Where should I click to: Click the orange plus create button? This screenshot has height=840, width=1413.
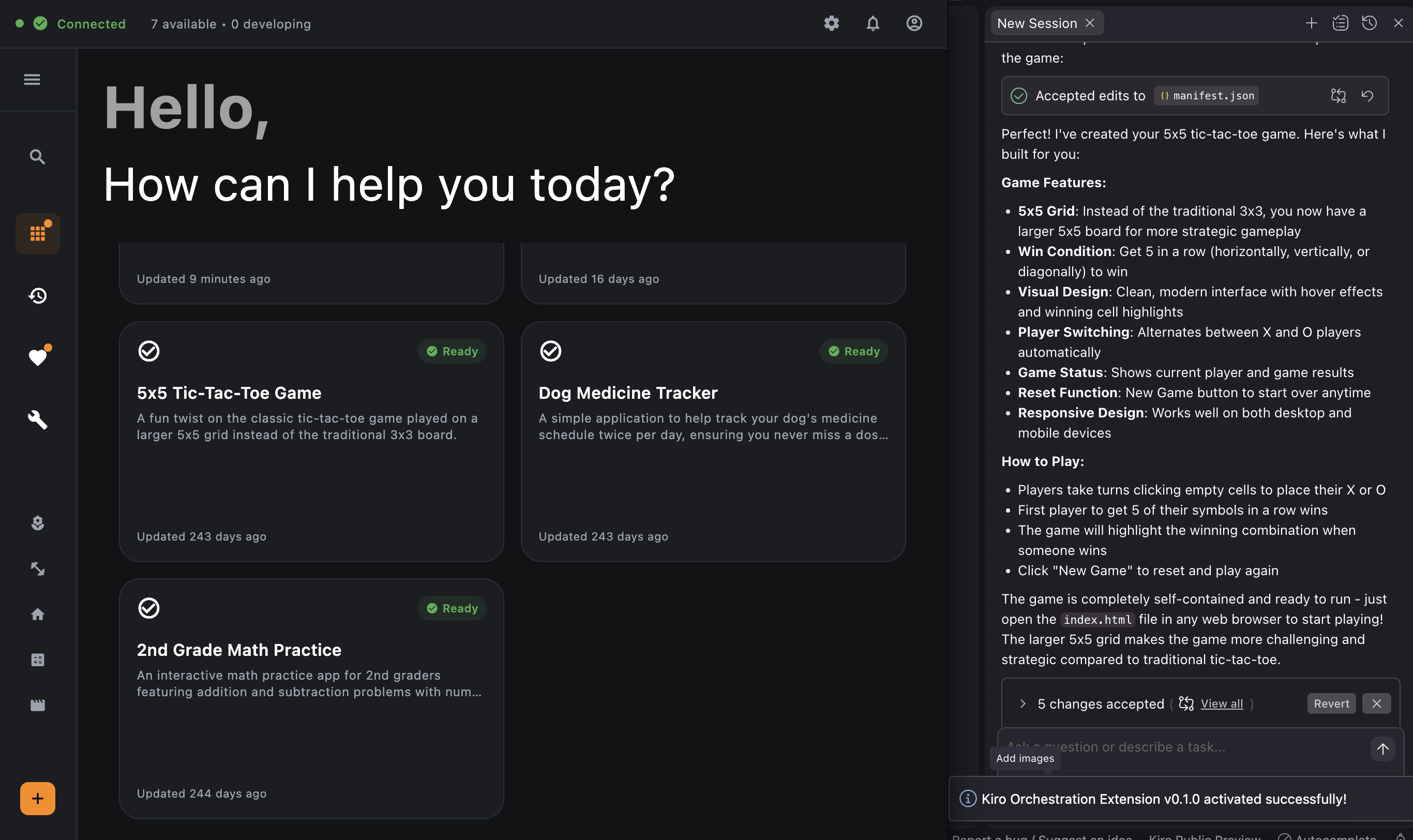37,798
